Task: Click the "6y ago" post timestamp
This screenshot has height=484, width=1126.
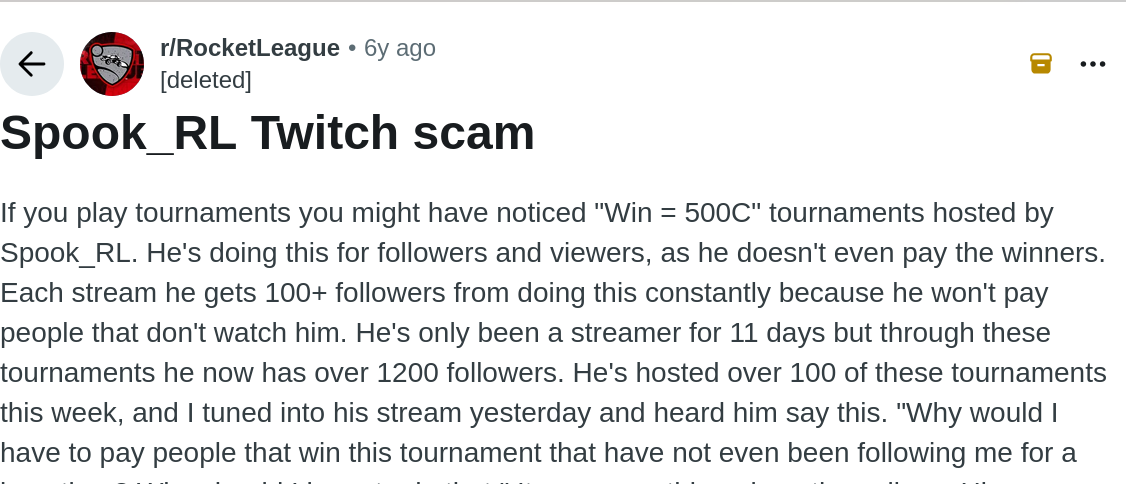Action: pos(400,48)
